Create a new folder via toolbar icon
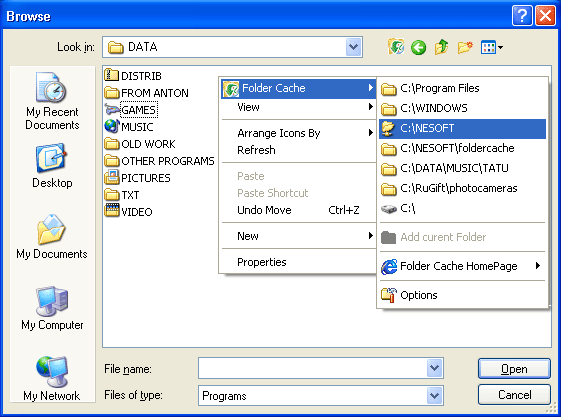The width and height of the screenshot is (561, 417). pyautogui.click(x=465, y=47)
